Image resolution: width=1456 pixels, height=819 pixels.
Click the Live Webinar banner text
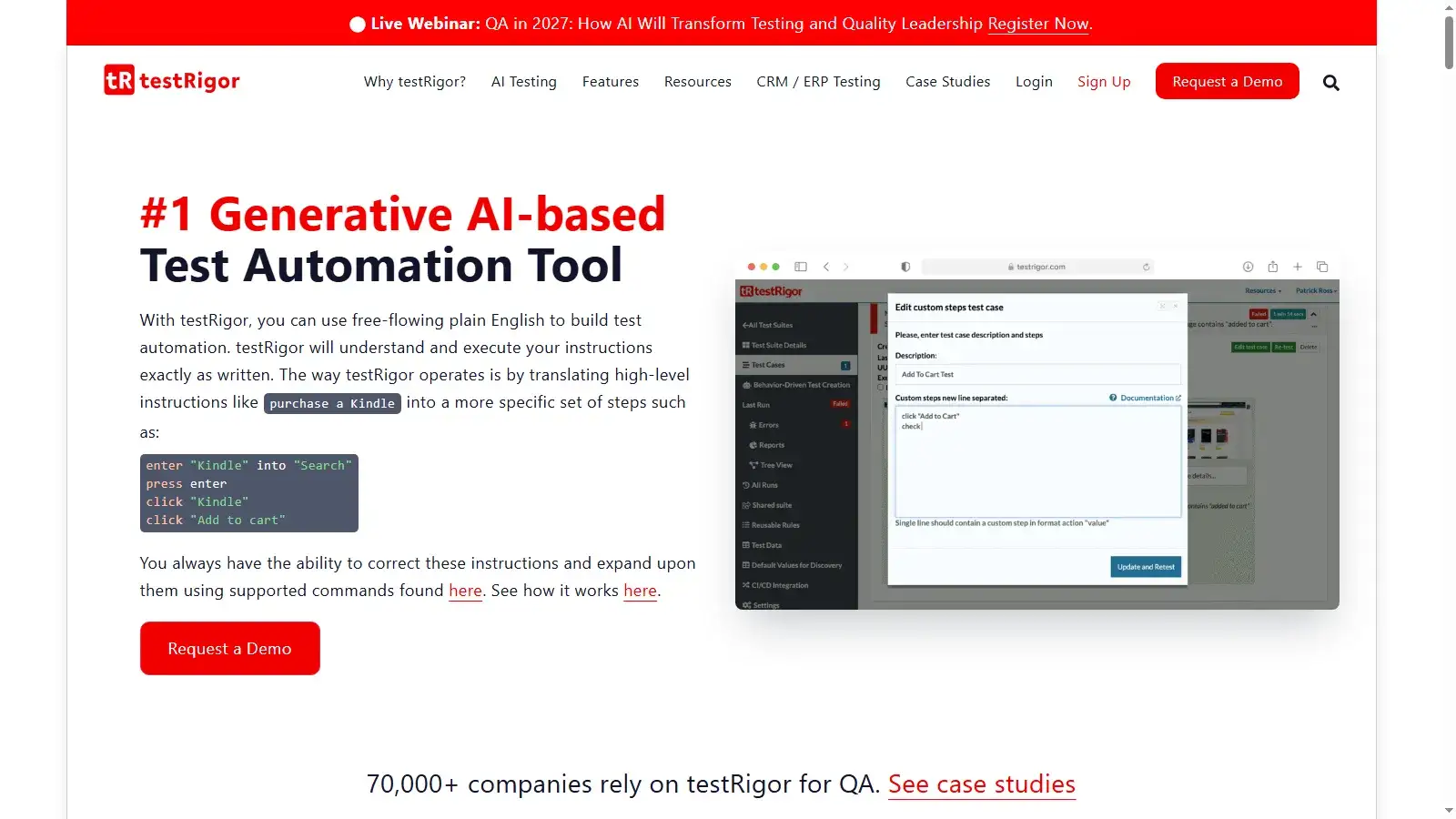(x=722, y=24)
